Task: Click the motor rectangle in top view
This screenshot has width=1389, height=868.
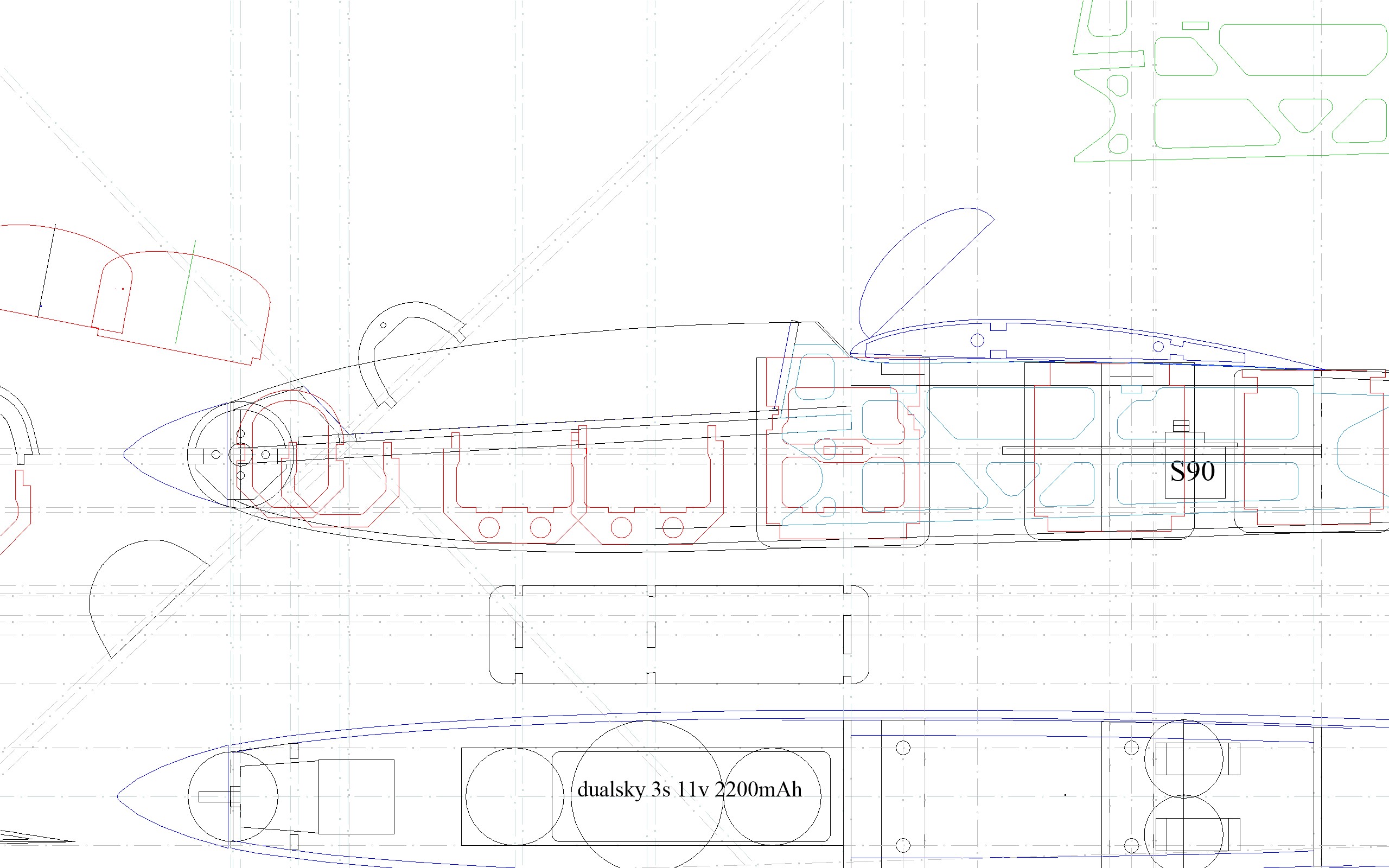Action: click(356, 796)
